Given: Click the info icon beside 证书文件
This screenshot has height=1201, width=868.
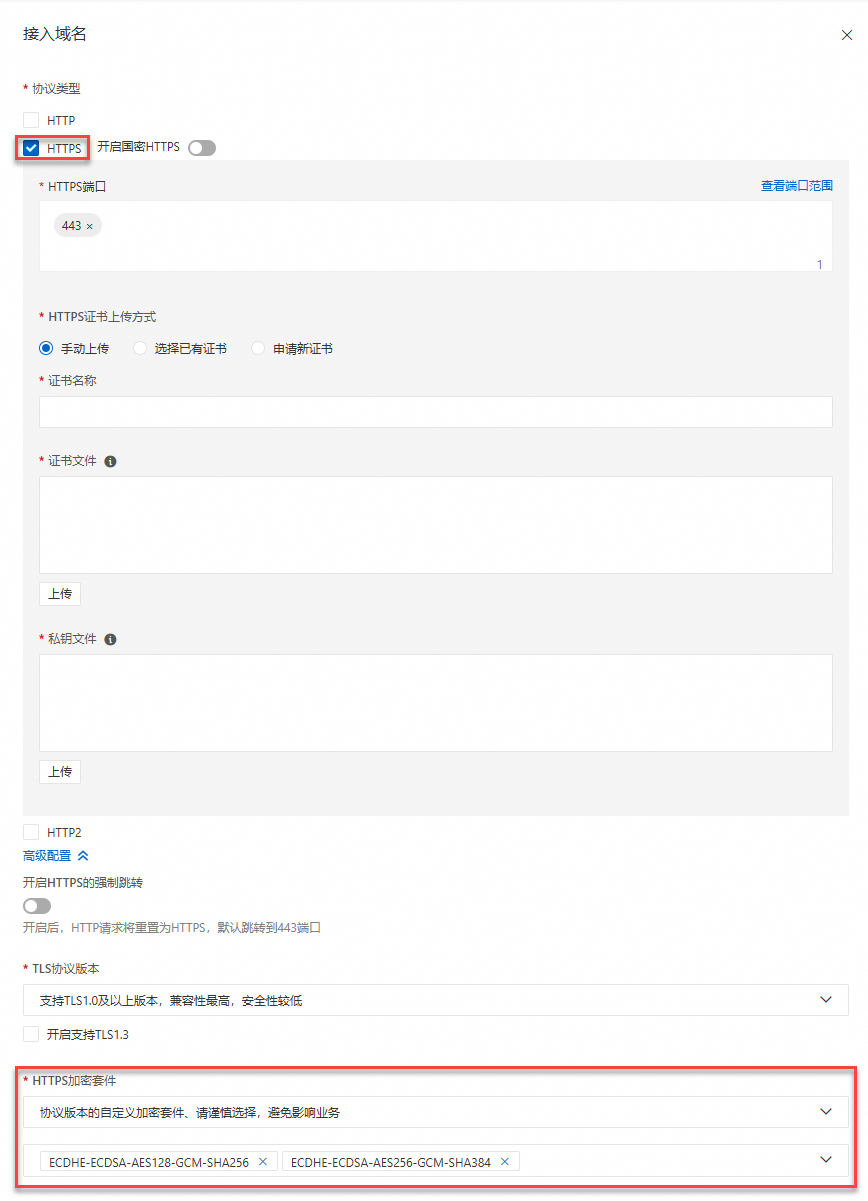Looking at the screenshot, I should [111, 462].
